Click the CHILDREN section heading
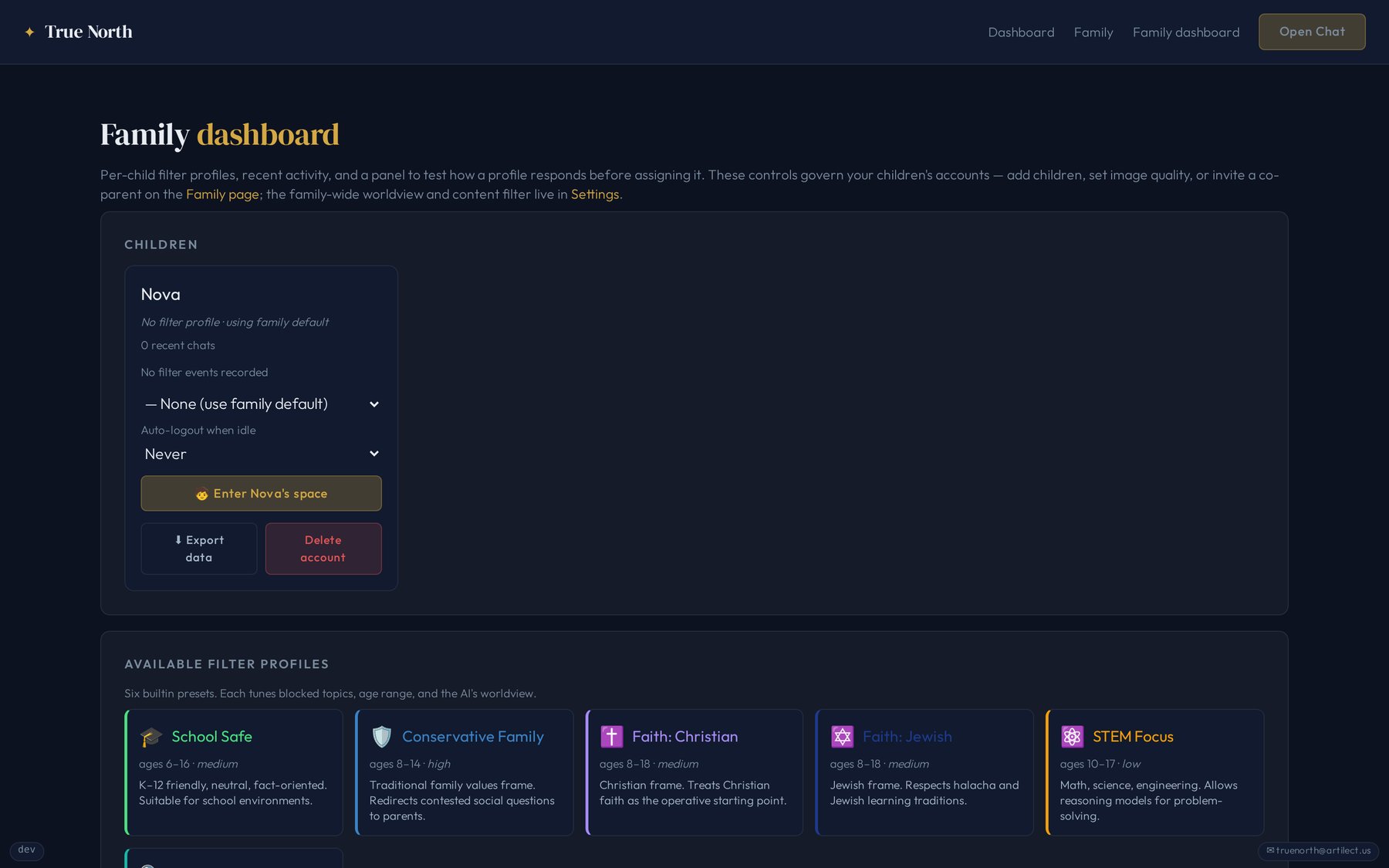This screenshot has height=868, width=1389. tap(161, 245)
